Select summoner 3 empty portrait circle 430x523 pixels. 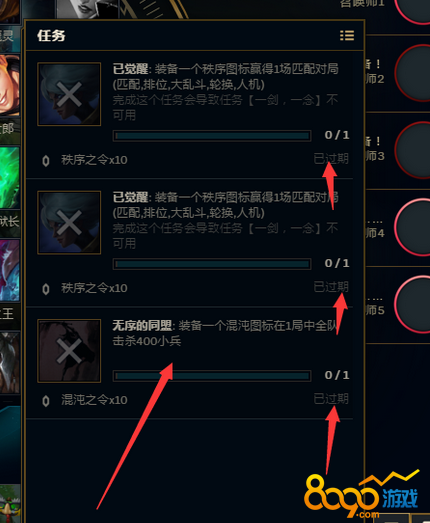(413, 150)
